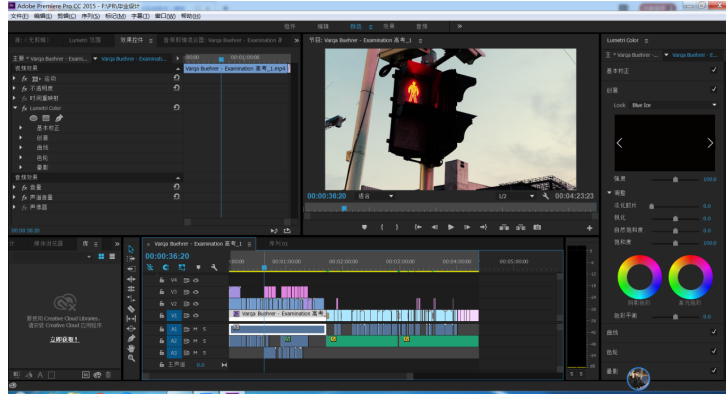Export frame with camera icon in Program monitor
The height and width of the screenshot is (398, 726).
coord(537,227)
